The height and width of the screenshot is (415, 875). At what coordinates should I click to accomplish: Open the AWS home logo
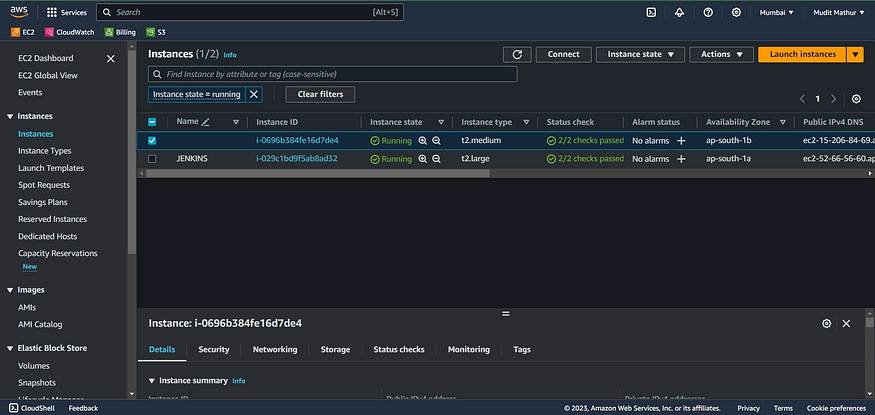click(x=19, y=12)
